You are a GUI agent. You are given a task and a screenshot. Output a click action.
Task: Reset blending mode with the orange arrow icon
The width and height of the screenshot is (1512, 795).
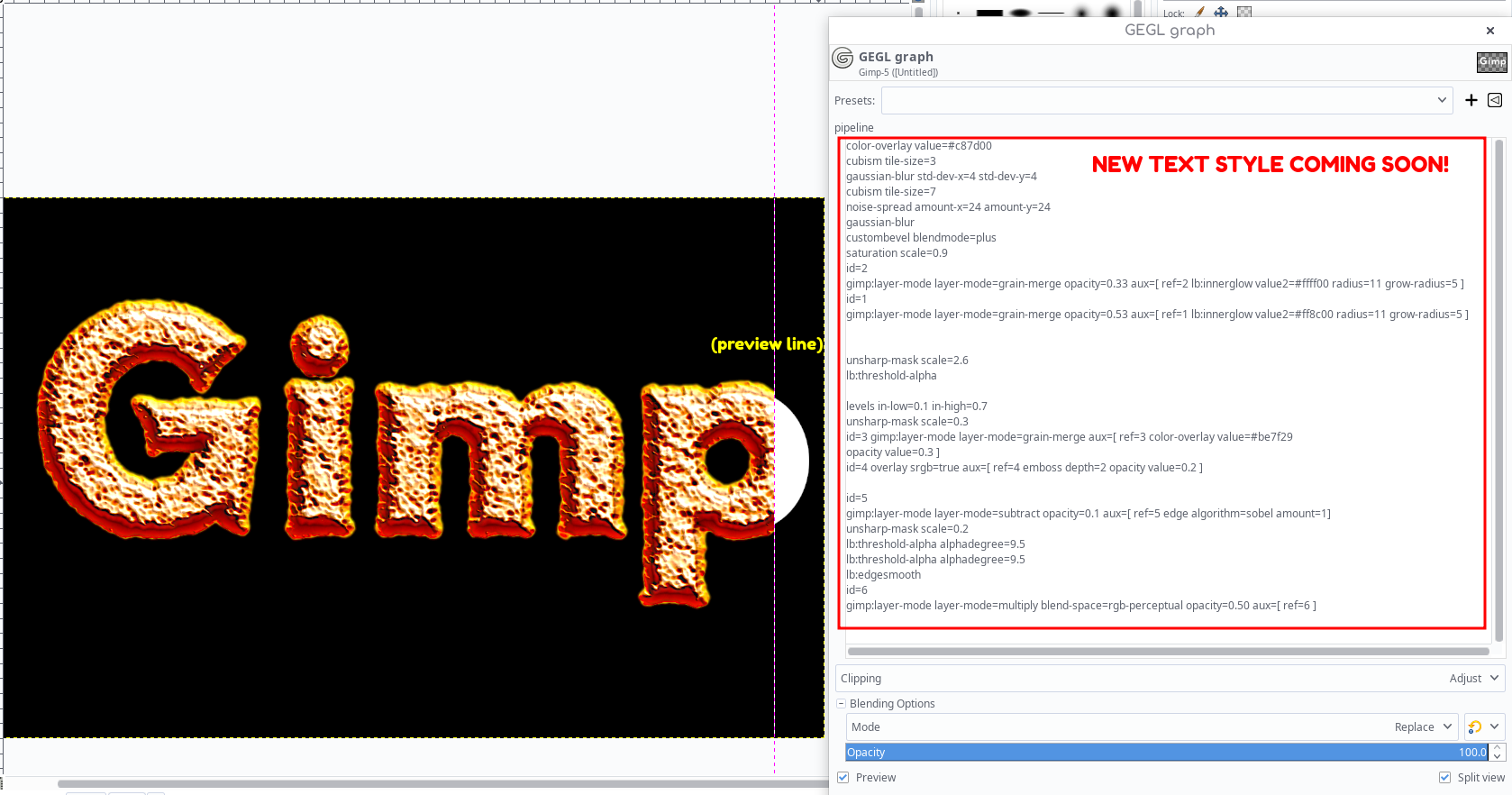[x=1475, y=726]
